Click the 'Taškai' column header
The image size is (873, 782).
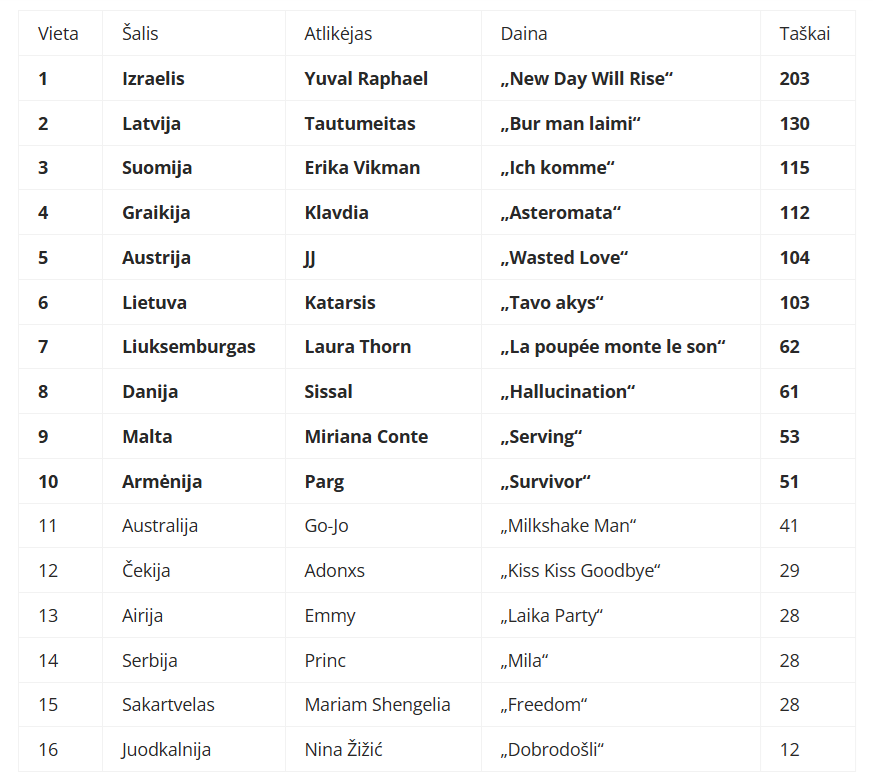805,33
